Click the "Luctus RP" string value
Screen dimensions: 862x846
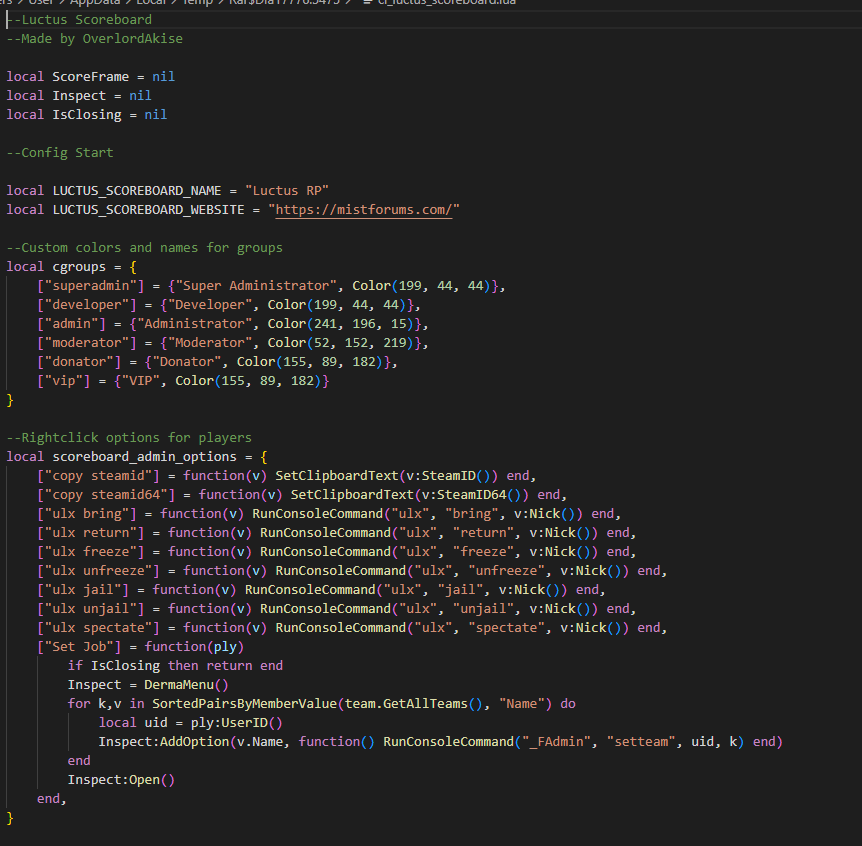tap(287, 191)
